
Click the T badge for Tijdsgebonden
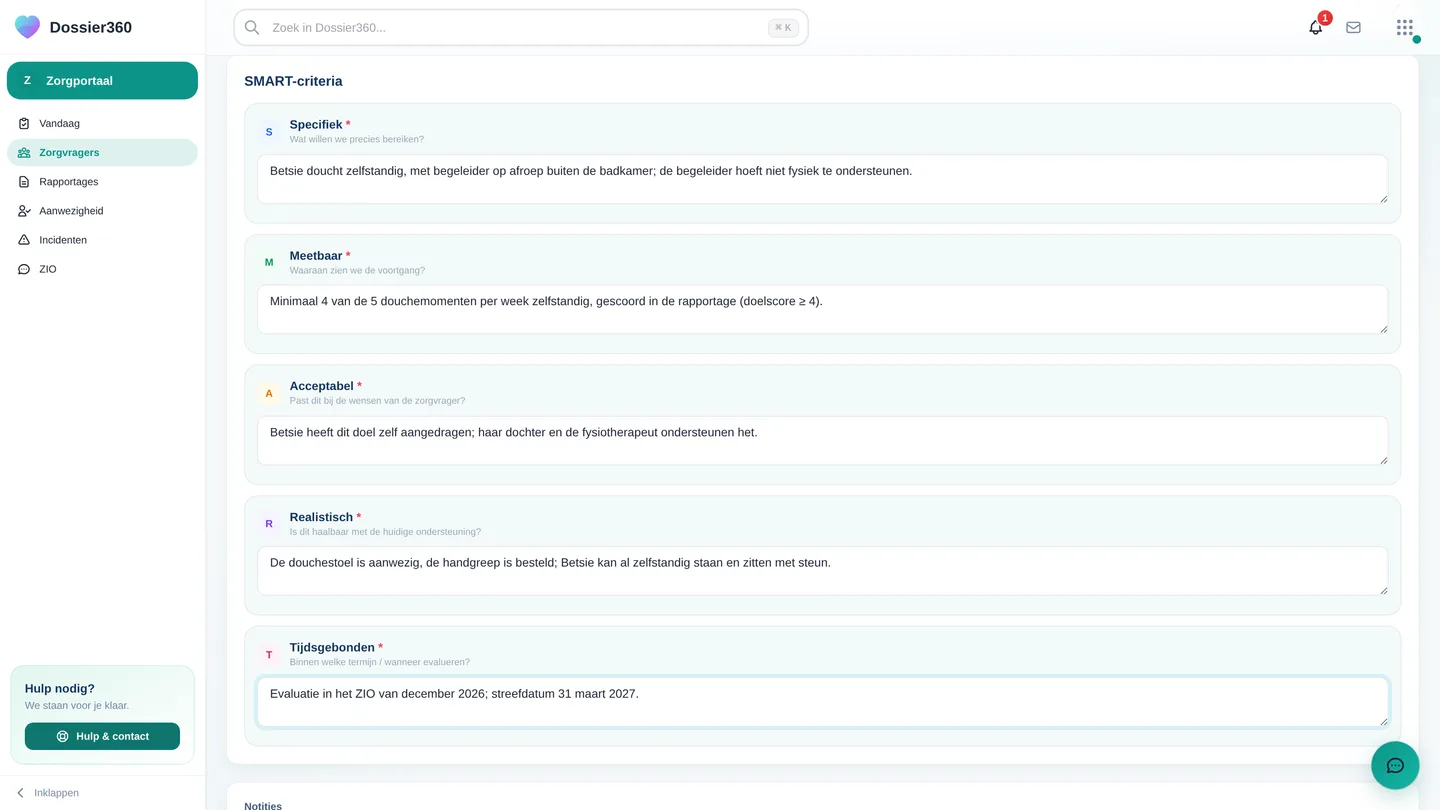coord(269,654)
